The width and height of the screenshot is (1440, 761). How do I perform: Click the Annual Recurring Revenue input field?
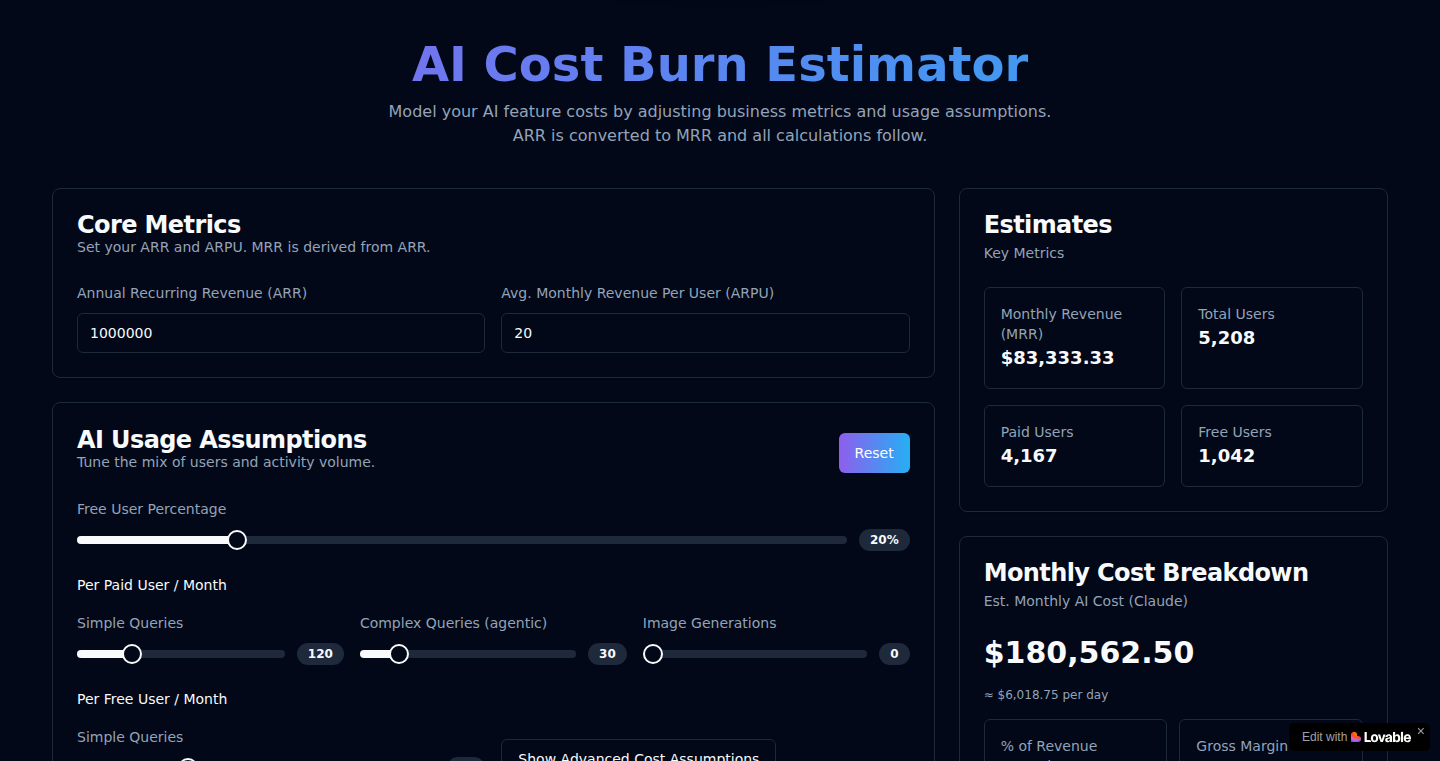(281, 333)
